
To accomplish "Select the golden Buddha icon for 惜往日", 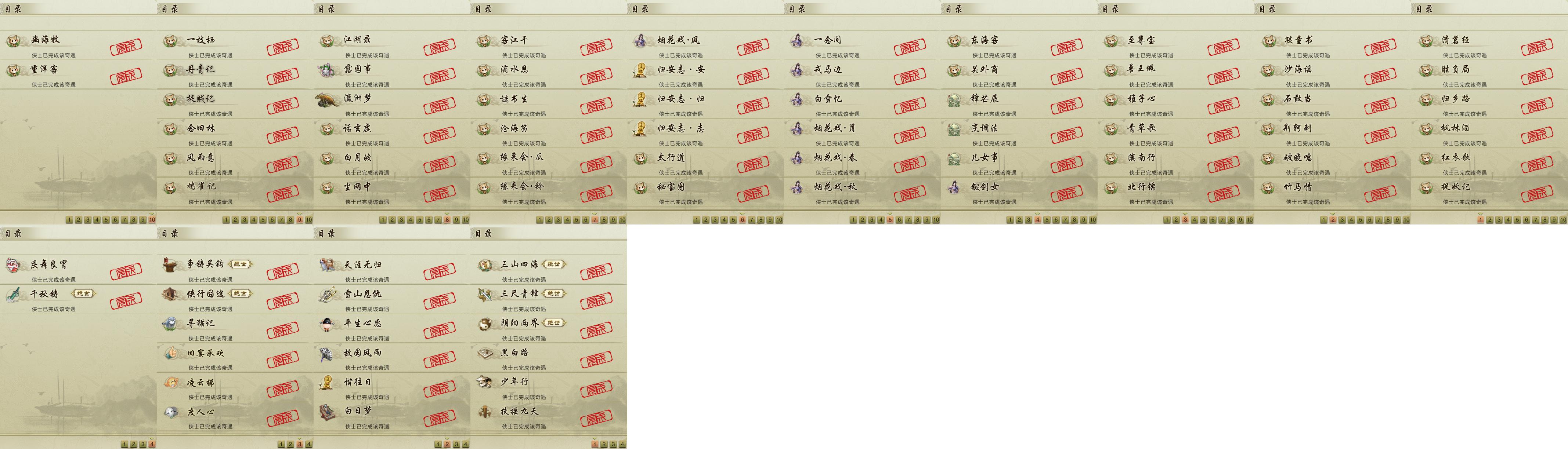I will pyautogui.click(x=328, y=382).
